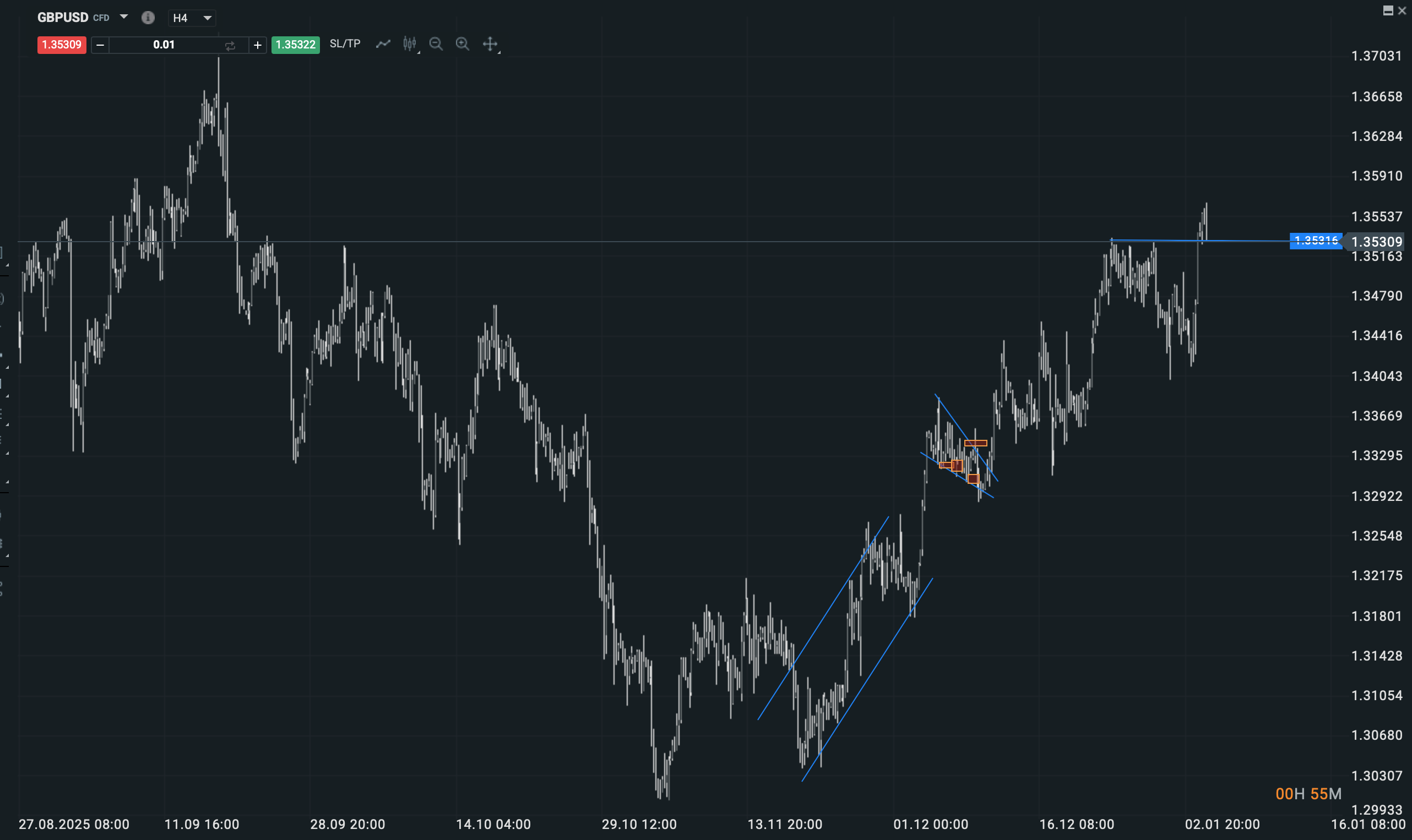
Task: Click the current price 1.35309 axis label
Action: 1376,242
